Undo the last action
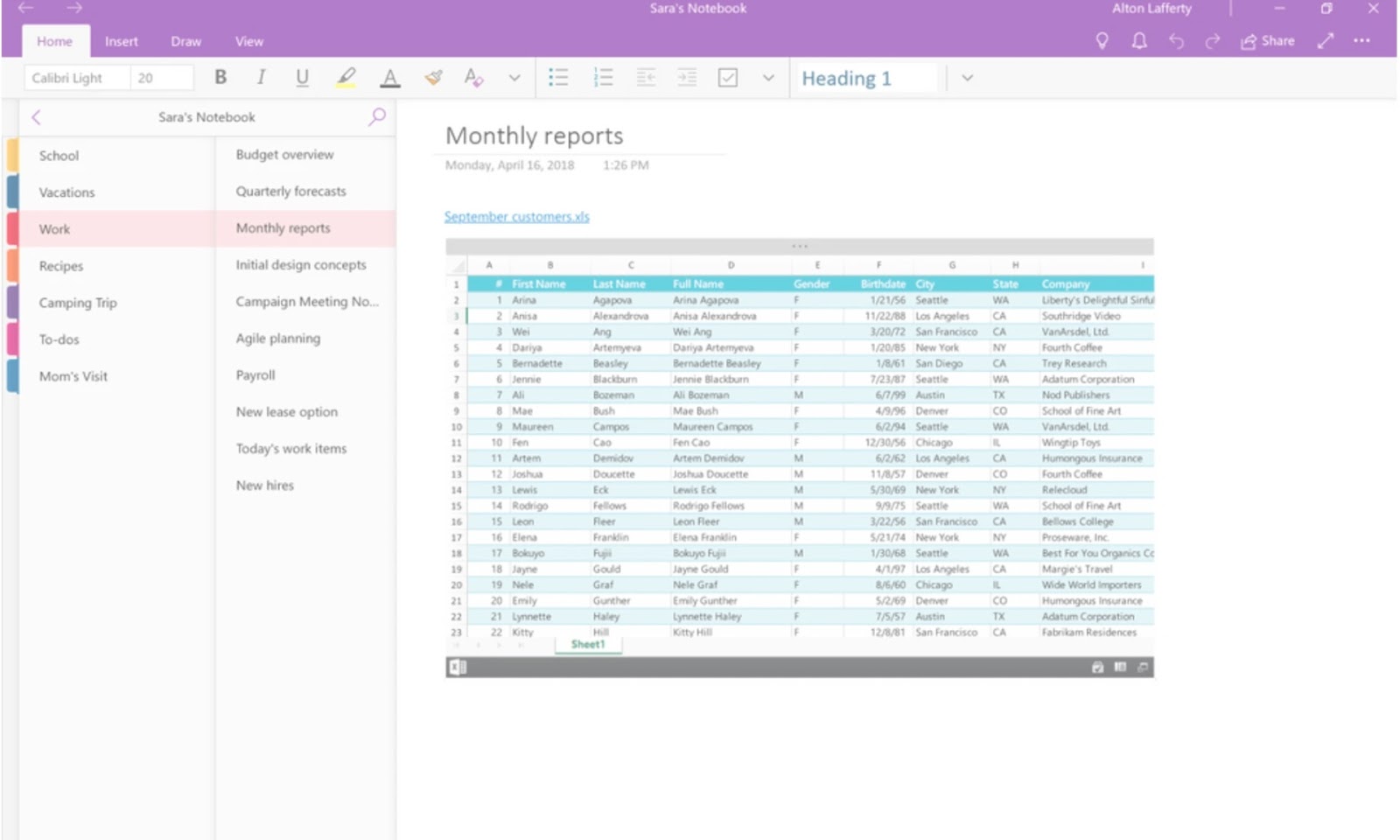This screenshot has width=1400, height=840. click(1176, 40)
